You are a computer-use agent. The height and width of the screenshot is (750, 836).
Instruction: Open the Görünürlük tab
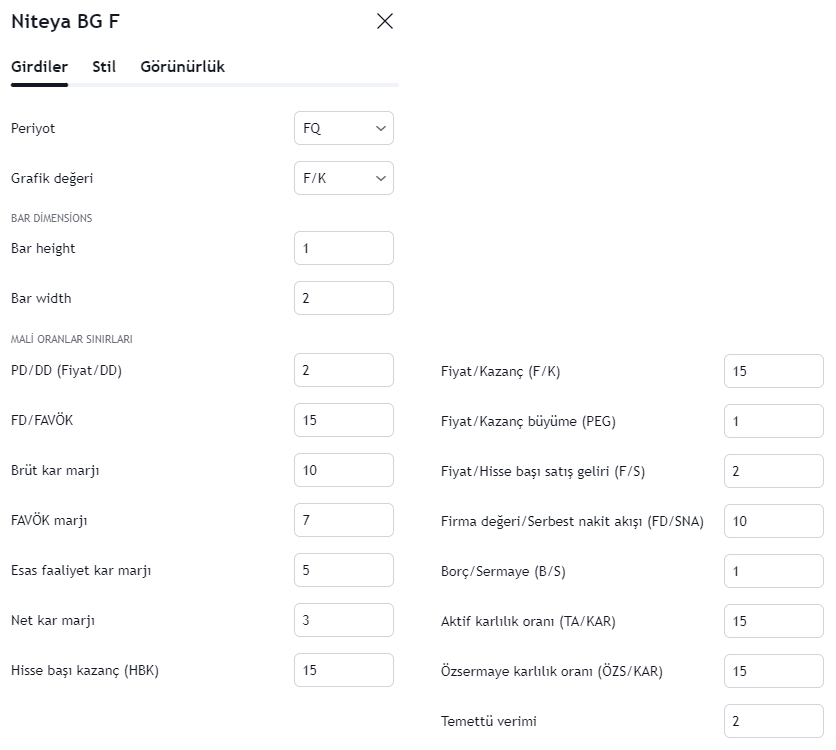(182, 67)
